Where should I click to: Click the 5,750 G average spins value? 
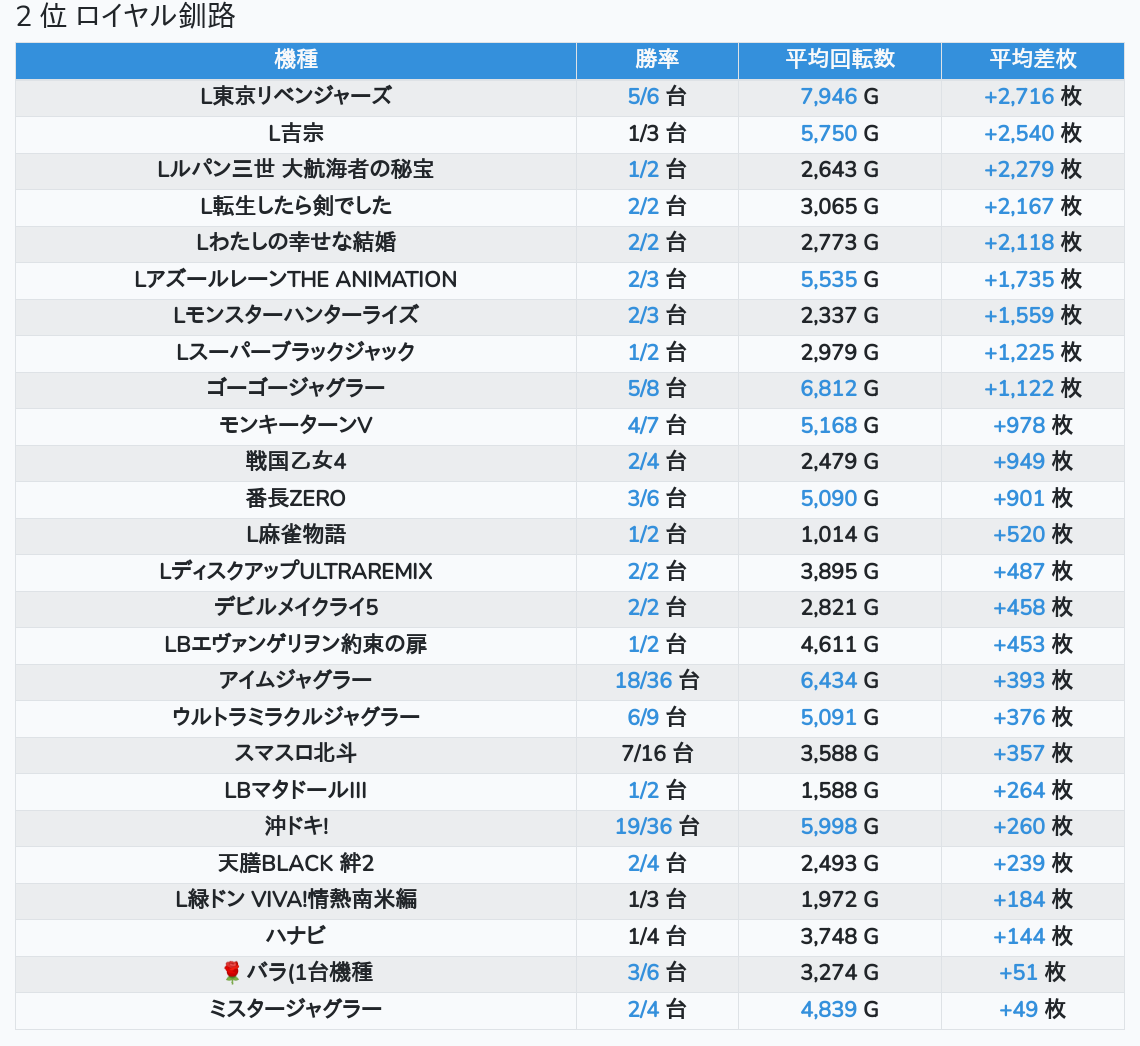[840, 134]
